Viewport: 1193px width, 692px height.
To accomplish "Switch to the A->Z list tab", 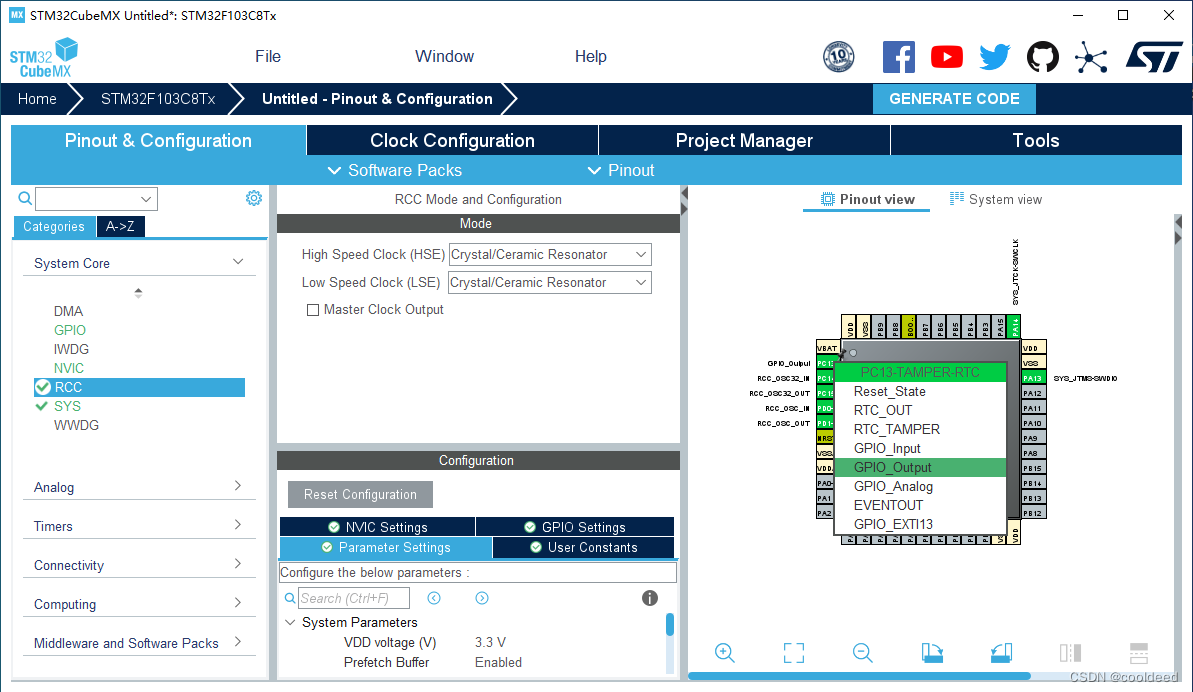I will tap(120, 226).
